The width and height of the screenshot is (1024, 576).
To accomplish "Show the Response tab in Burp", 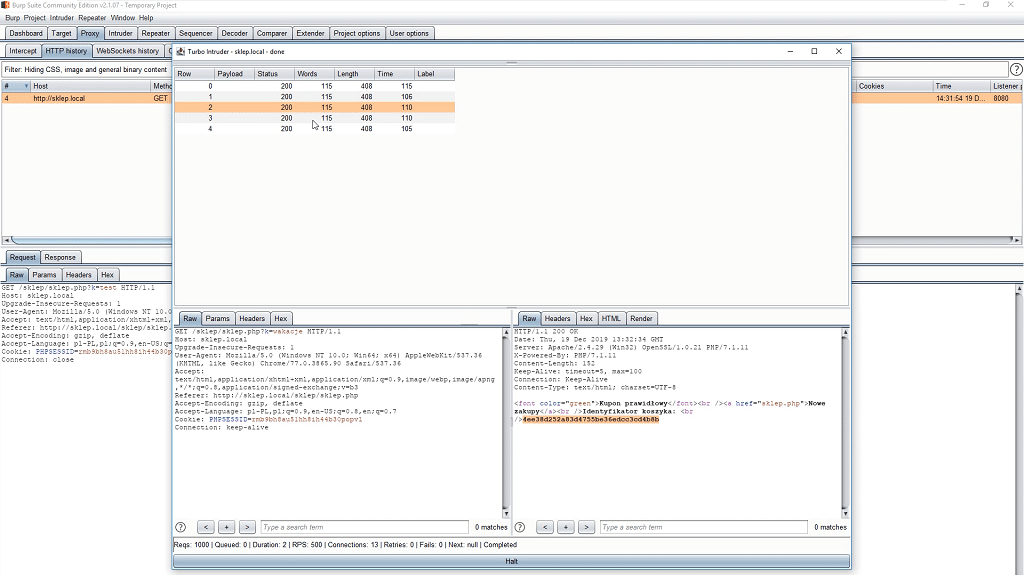I will pyautogui.click(x=60, y=257).
